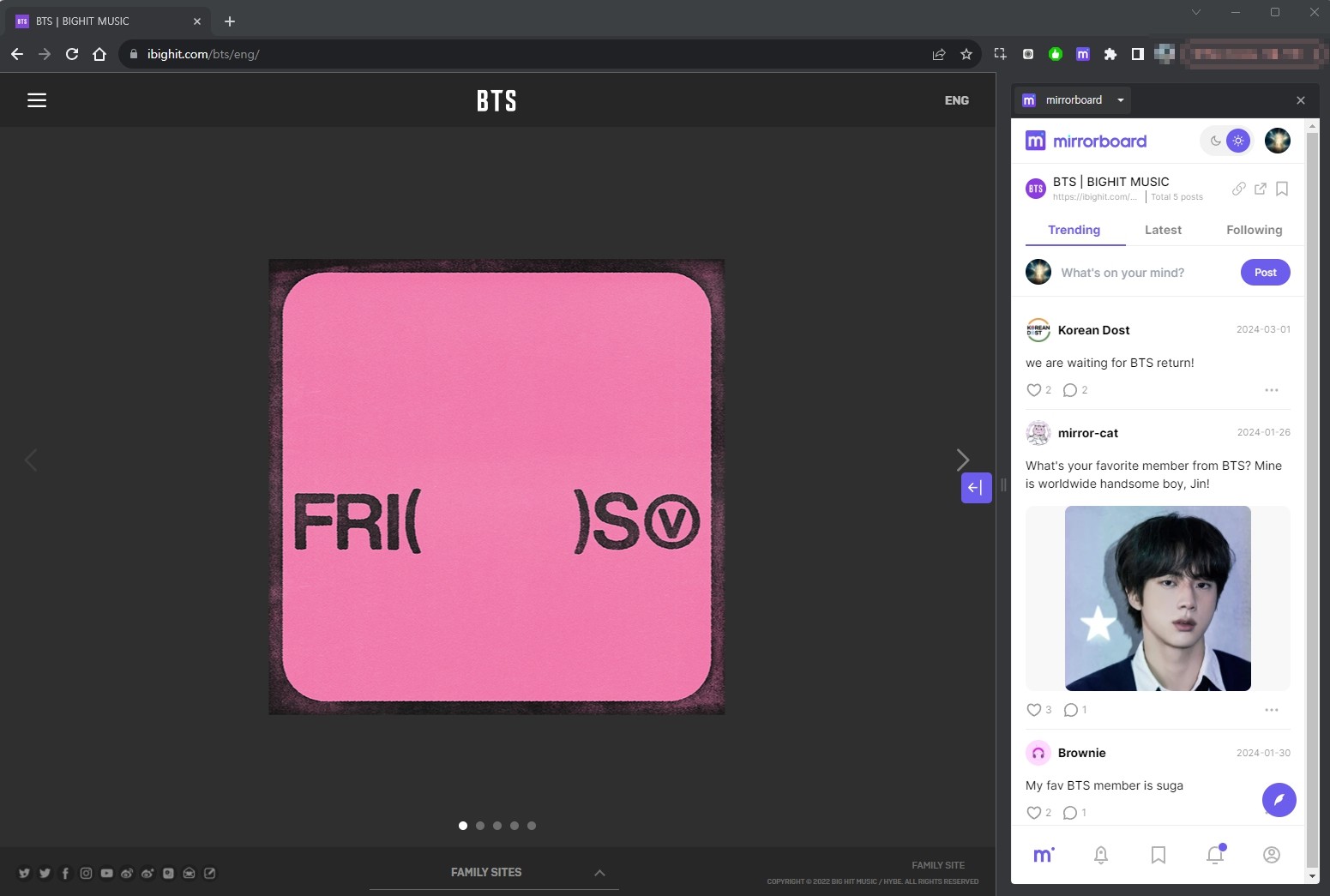Select the last carousel dot
Viewport: 1330px width, 896px height.
click(532, 826)
